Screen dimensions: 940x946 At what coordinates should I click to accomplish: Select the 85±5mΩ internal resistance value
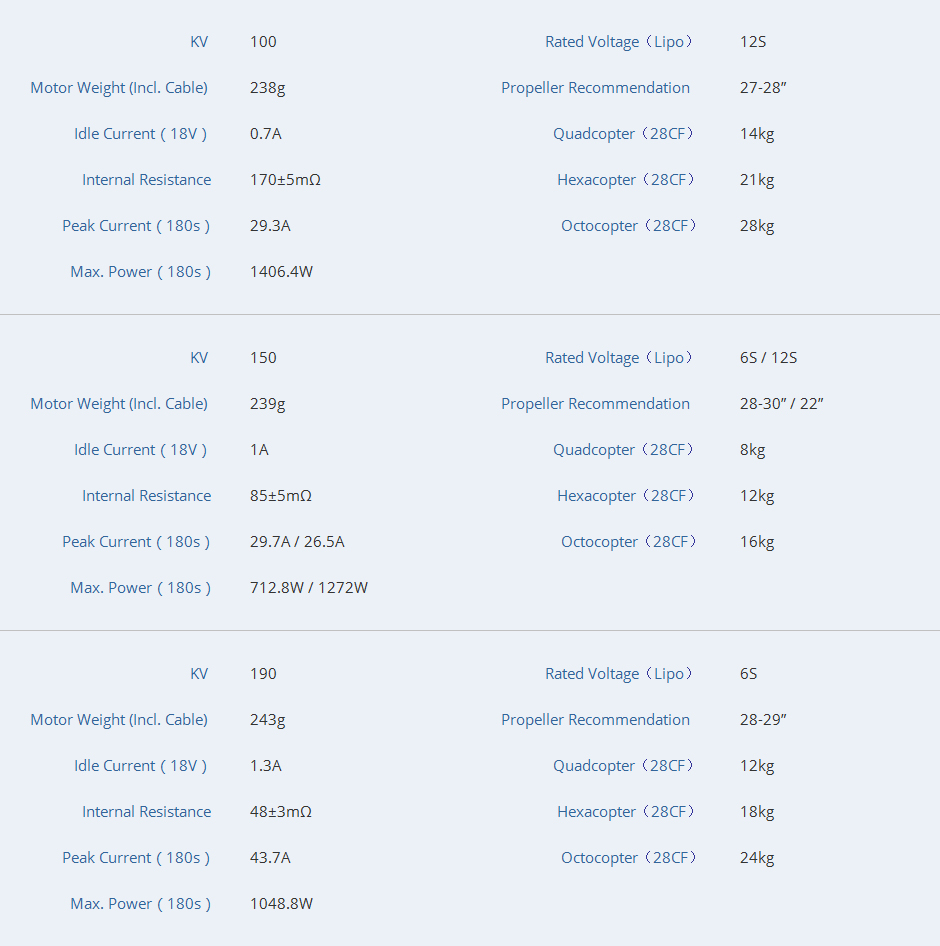tap(281, 496)
